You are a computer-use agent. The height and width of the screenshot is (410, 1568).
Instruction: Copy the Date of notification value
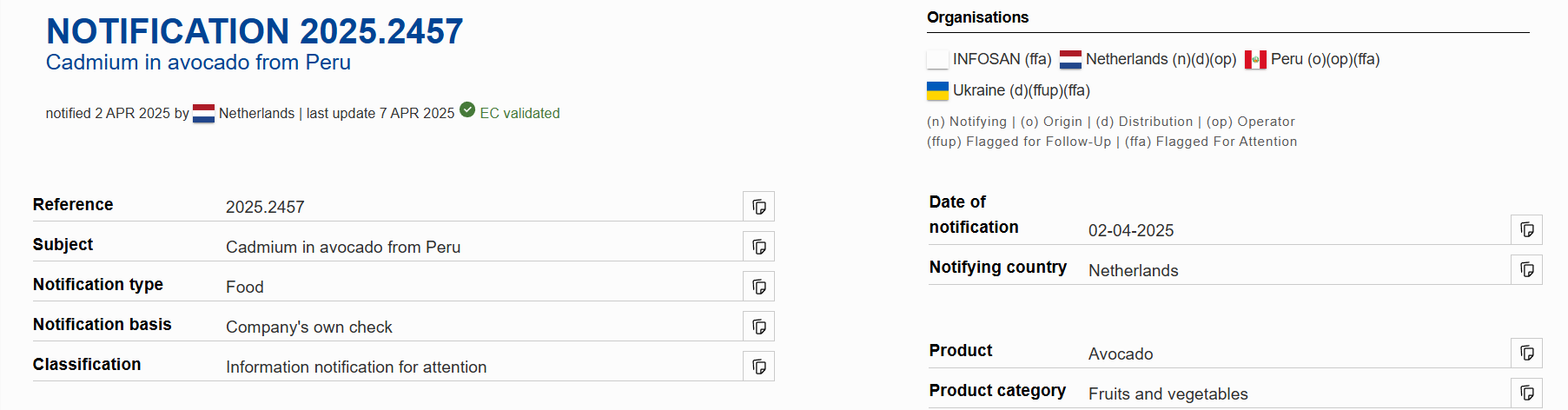pos(1526,230)
